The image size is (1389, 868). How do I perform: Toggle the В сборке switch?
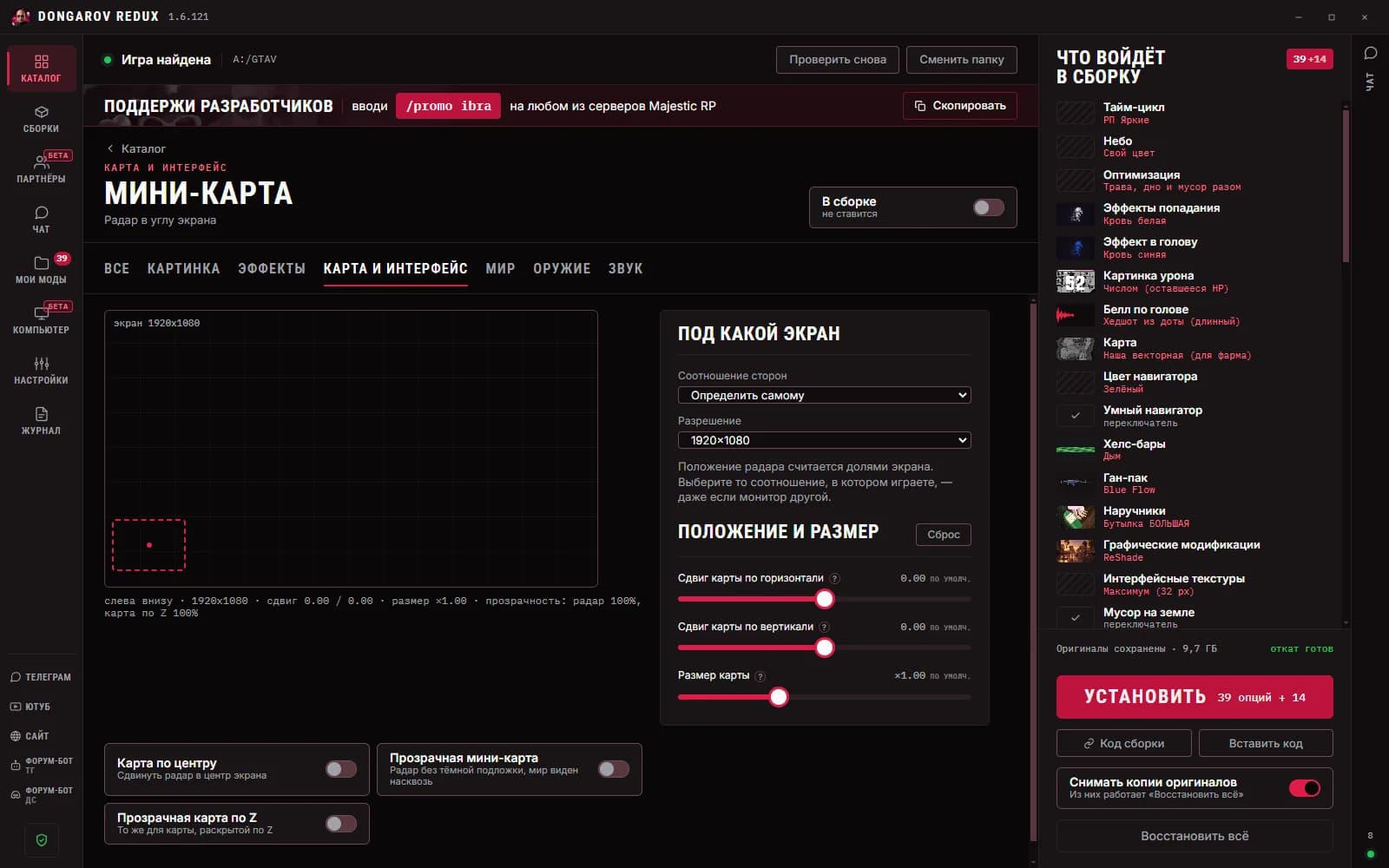(x=988, y=207)
